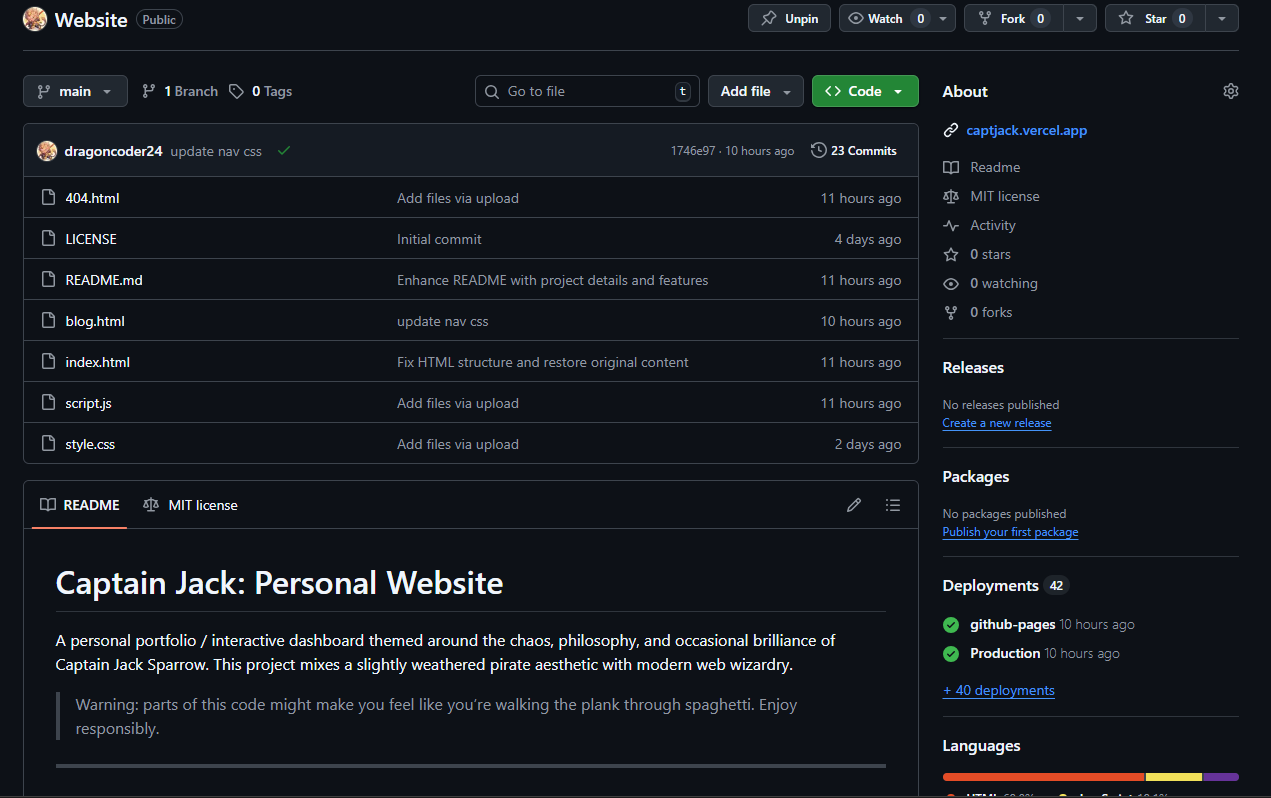The width and height of the screenshot is (1271, 798).
Task: Open the Activity page from About
Action: 992,225
